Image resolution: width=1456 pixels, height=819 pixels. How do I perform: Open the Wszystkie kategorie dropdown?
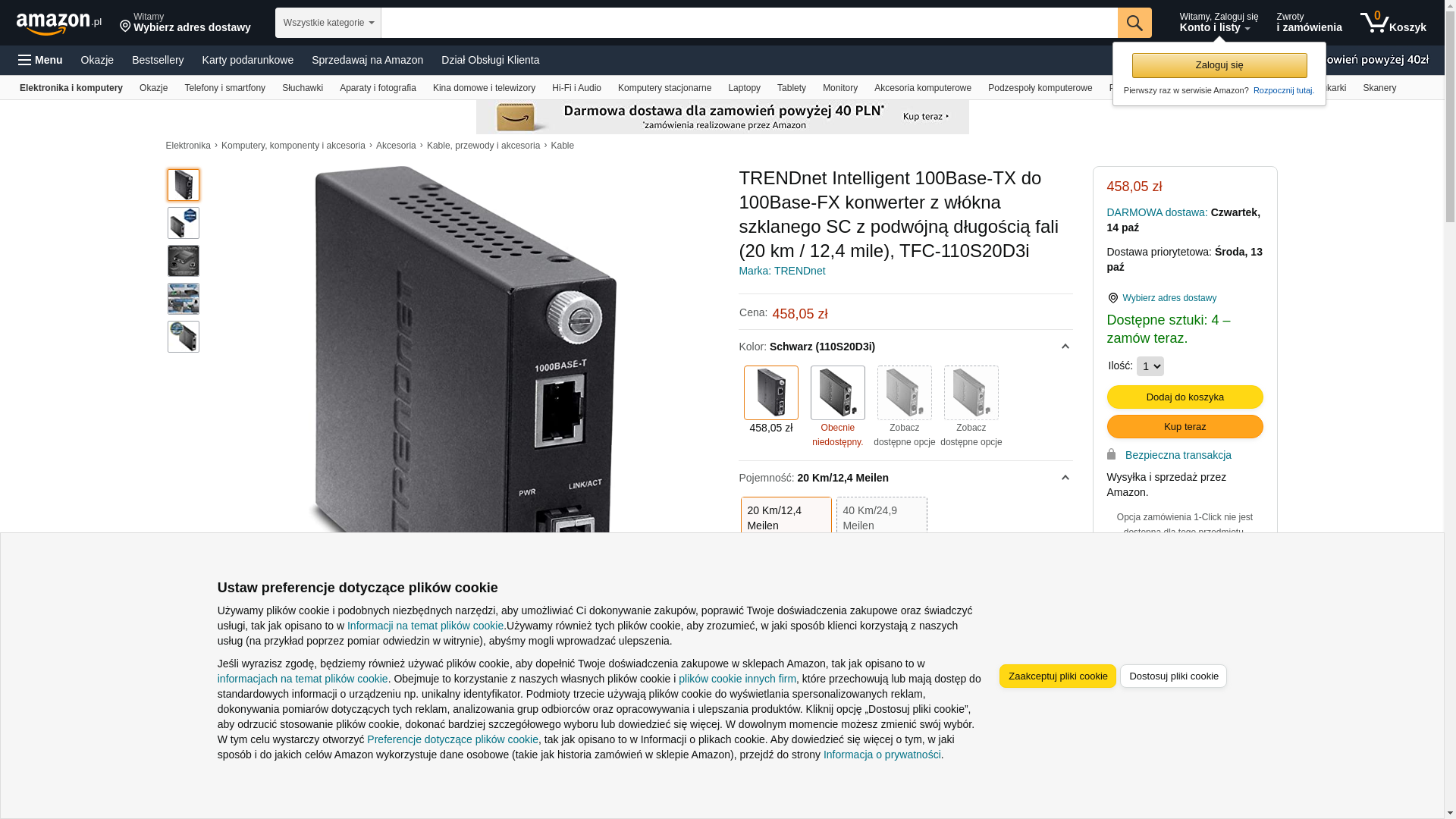point(328,23)
